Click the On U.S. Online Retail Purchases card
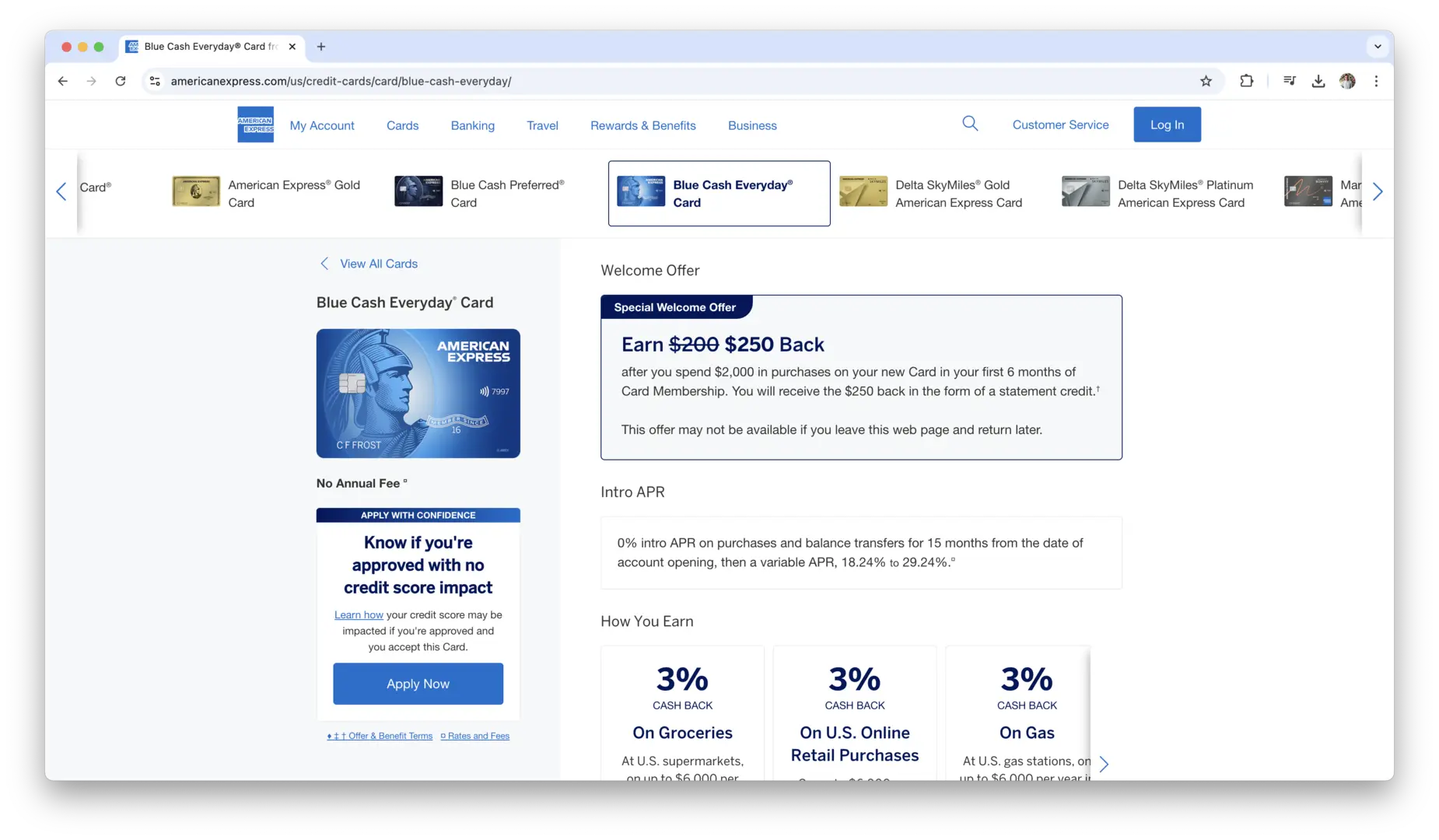 click(x=855, y=713)
